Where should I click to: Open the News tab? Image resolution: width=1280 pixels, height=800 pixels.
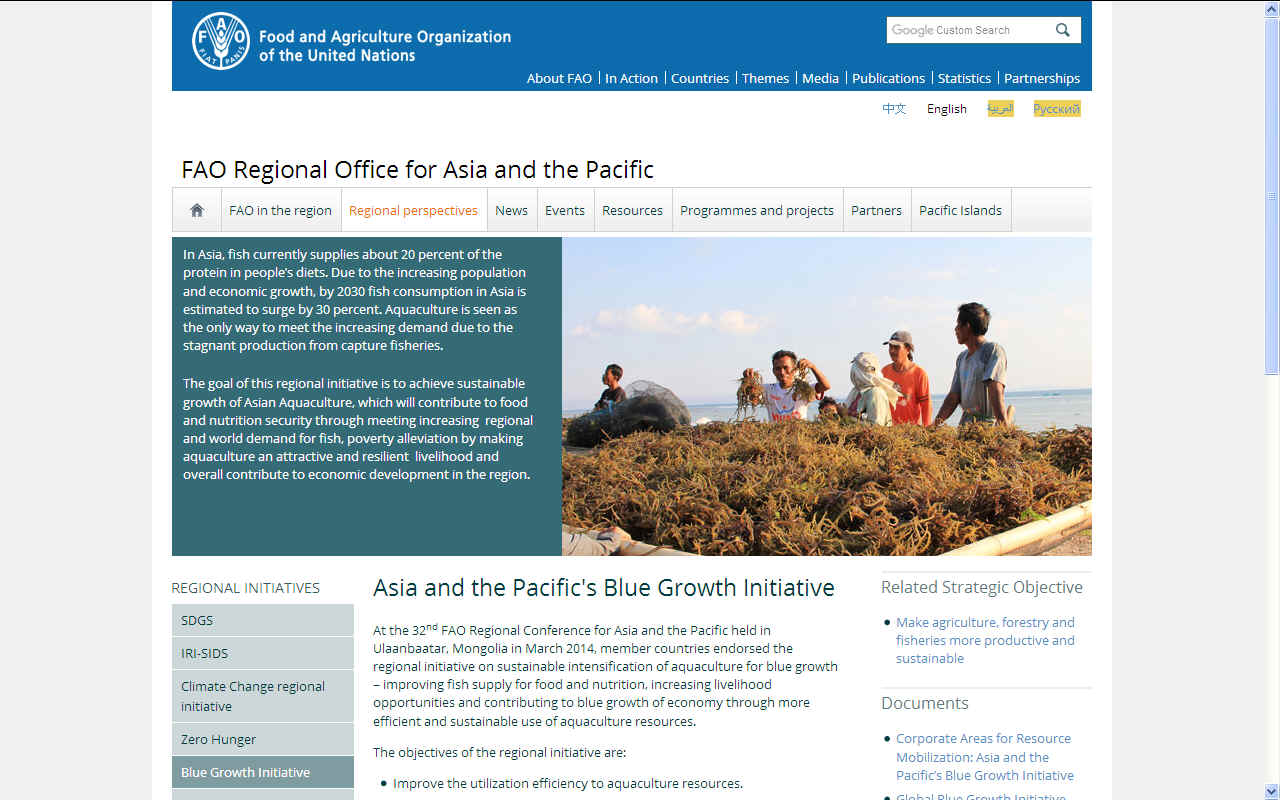point(511,210)
